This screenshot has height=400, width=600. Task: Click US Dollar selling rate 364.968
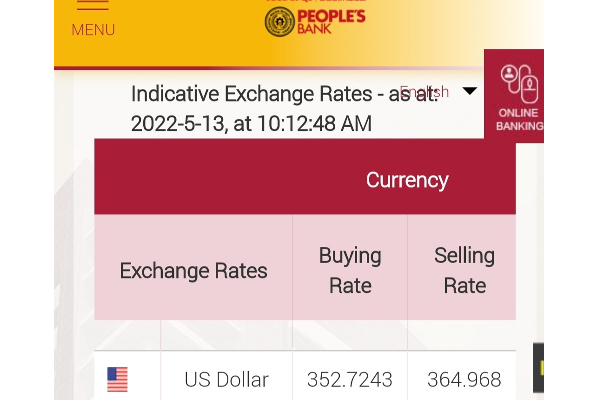[x=464, y=380]
